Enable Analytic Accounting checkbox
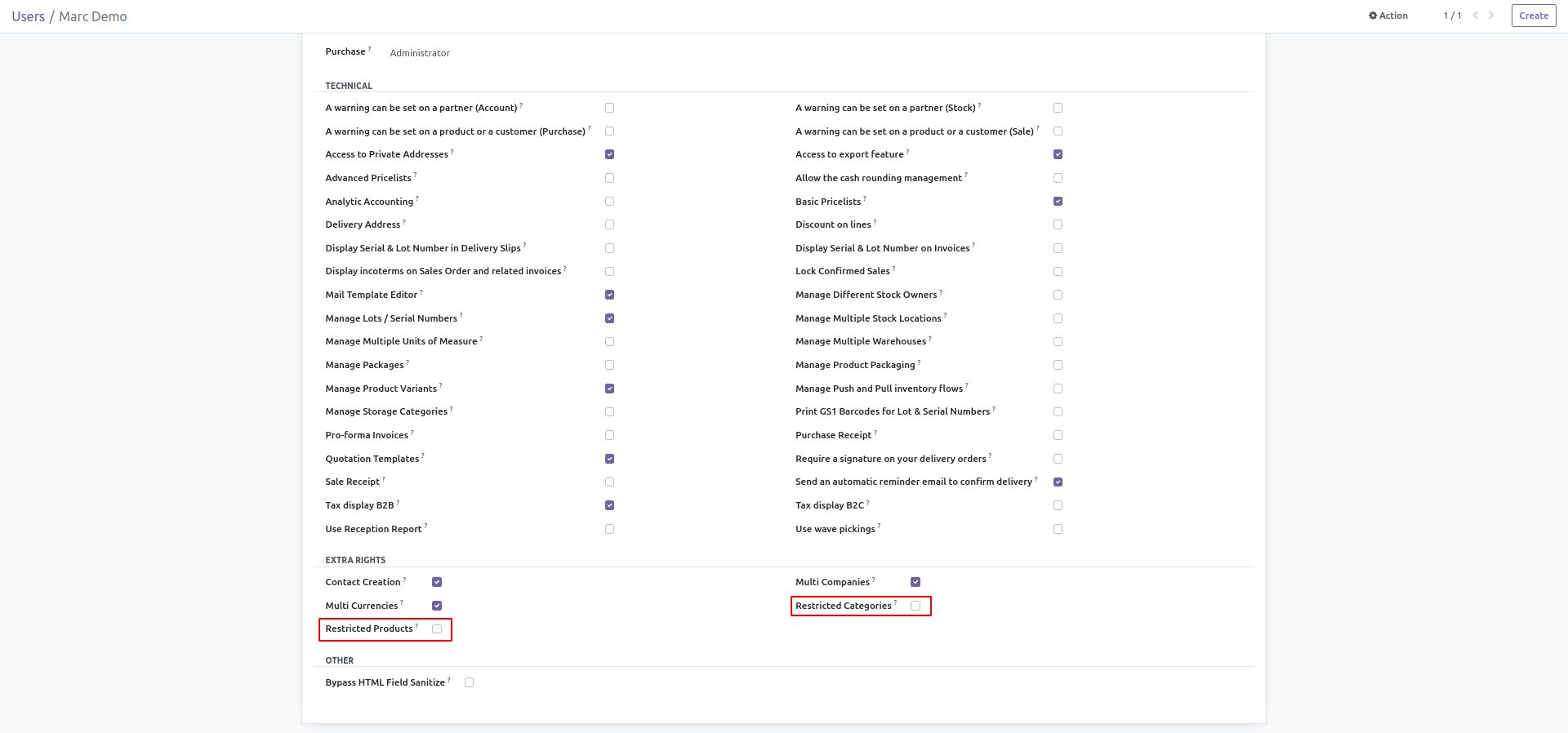Screen dimensions: 1568x733 pos(609,202)
